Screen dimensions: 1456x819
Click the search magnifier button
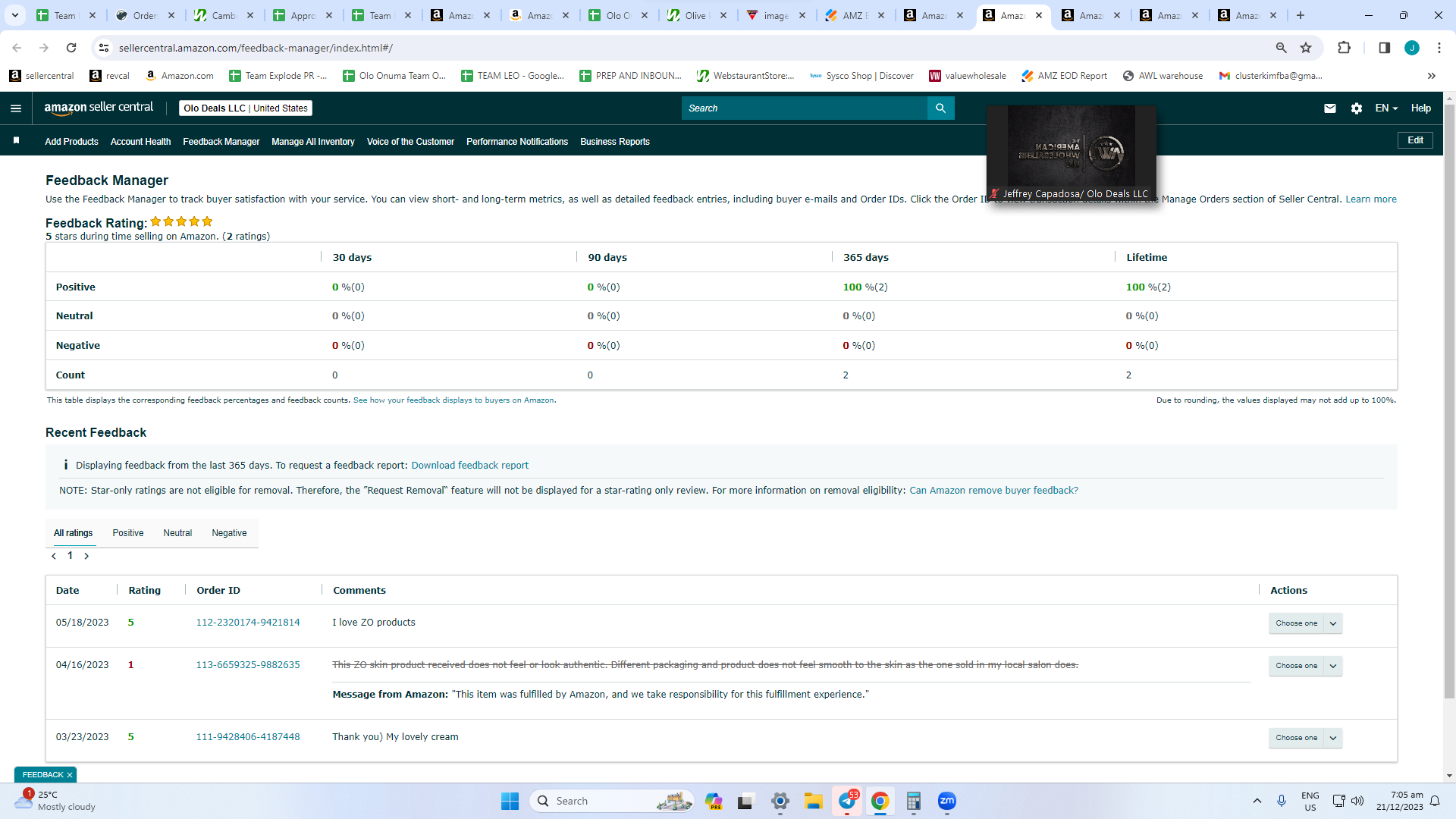pyautogui.click(x=940, y=108)
